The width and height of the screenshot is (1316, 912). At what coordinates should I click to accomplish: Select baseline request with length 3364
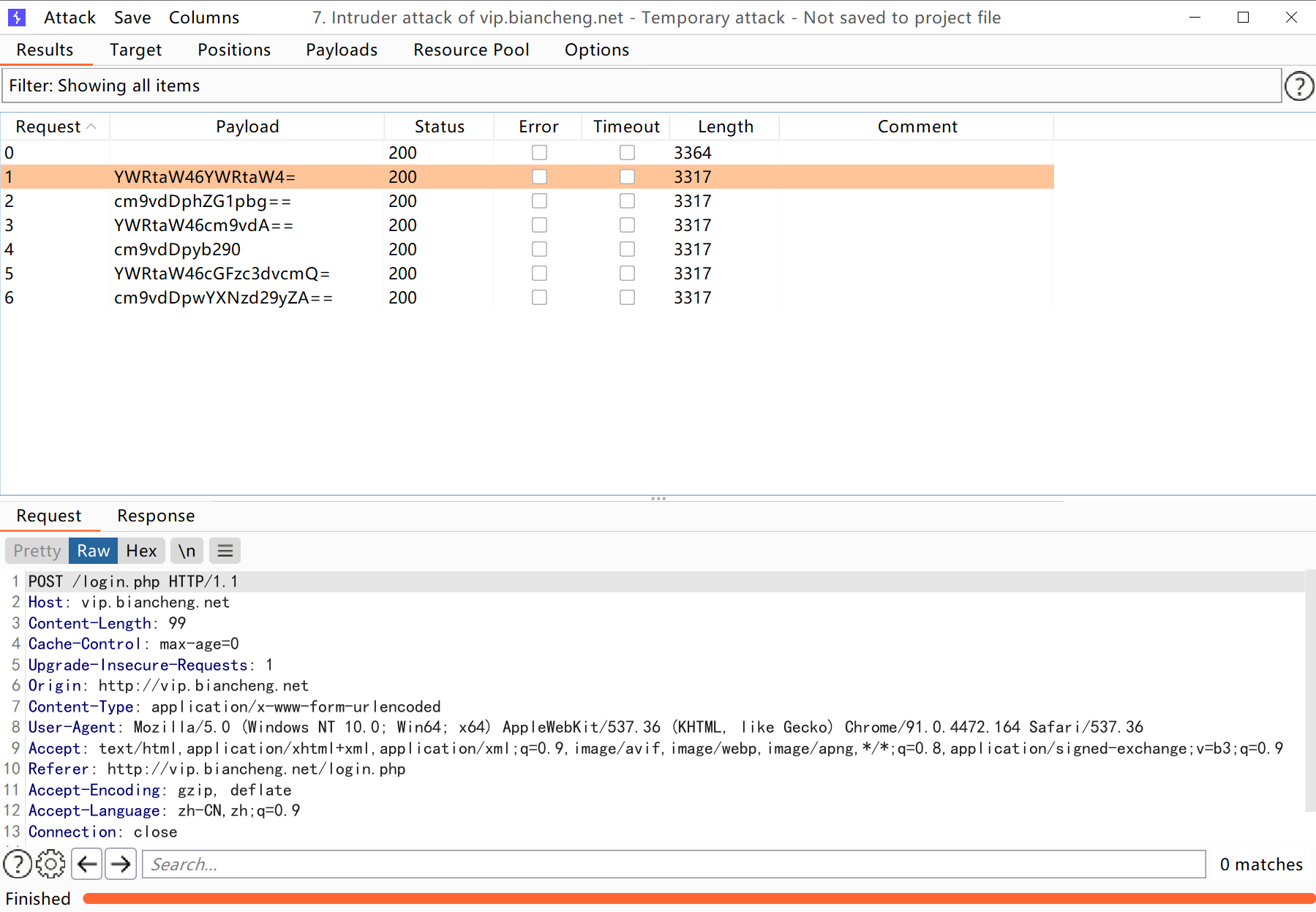pyautogui.click(x=527, y=152)
